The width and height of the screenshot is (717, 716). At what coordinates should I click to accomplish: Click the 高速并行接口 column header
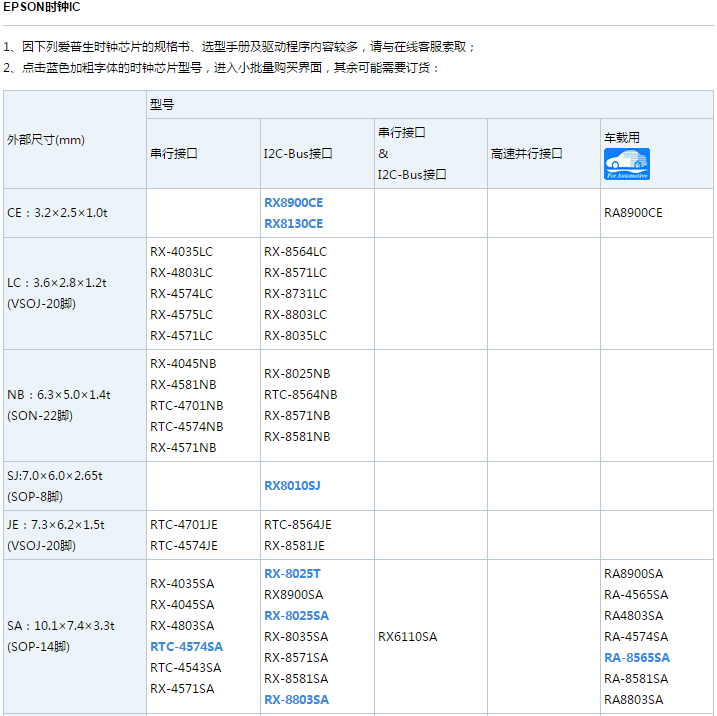pyautogui.click(x=527, y=154)
